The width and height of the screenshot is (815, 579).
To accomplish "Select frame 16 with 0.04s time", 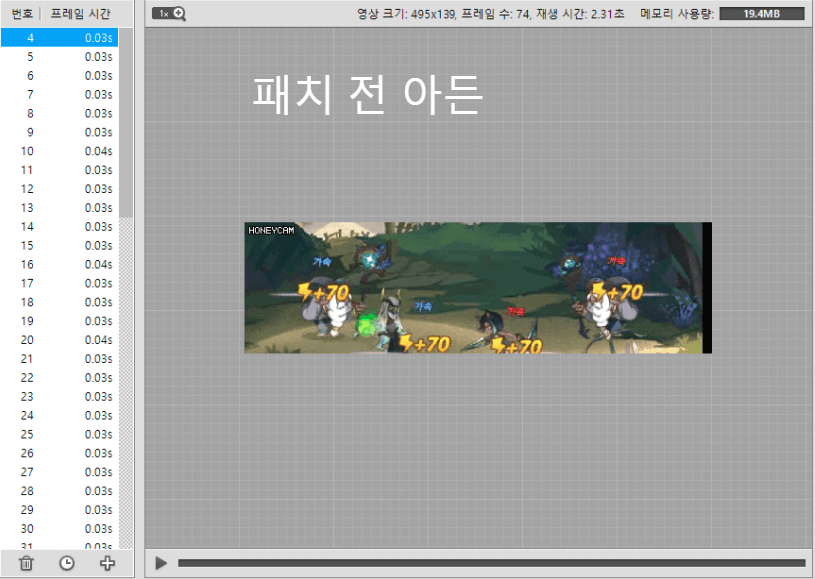I will point(59,264).
